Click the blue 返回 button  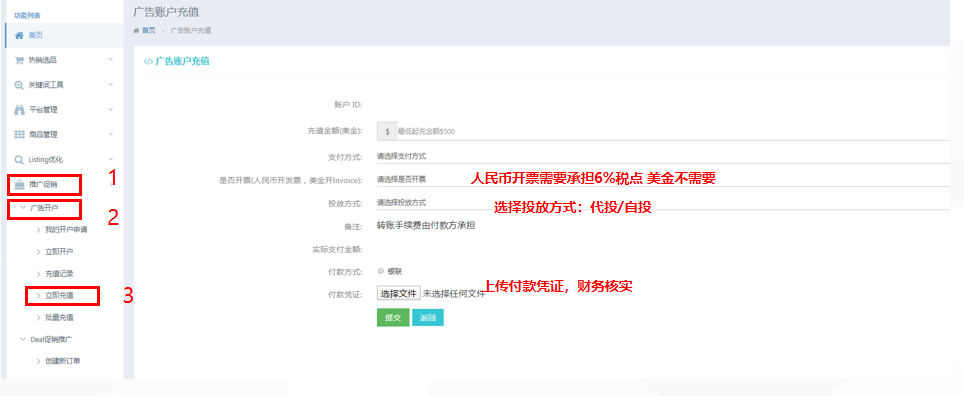pos(427,317)
